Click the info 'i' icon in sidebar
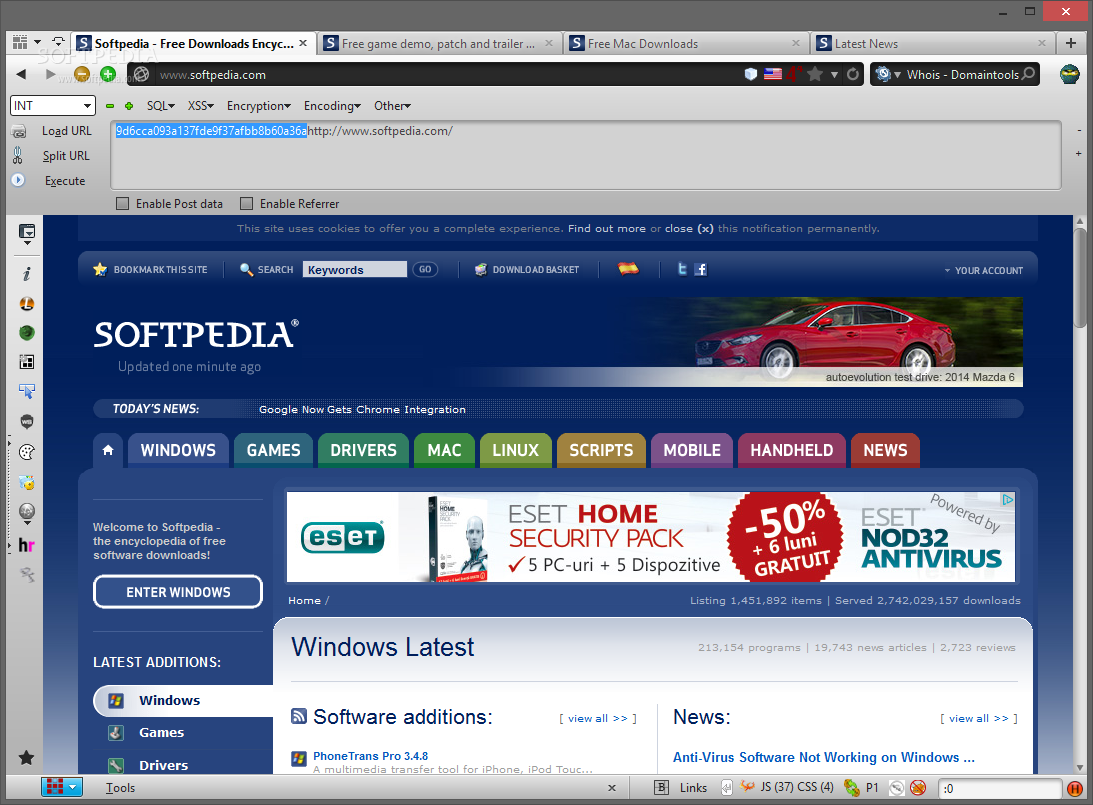This screenshot has height=805, width=1093. [26, 274]
